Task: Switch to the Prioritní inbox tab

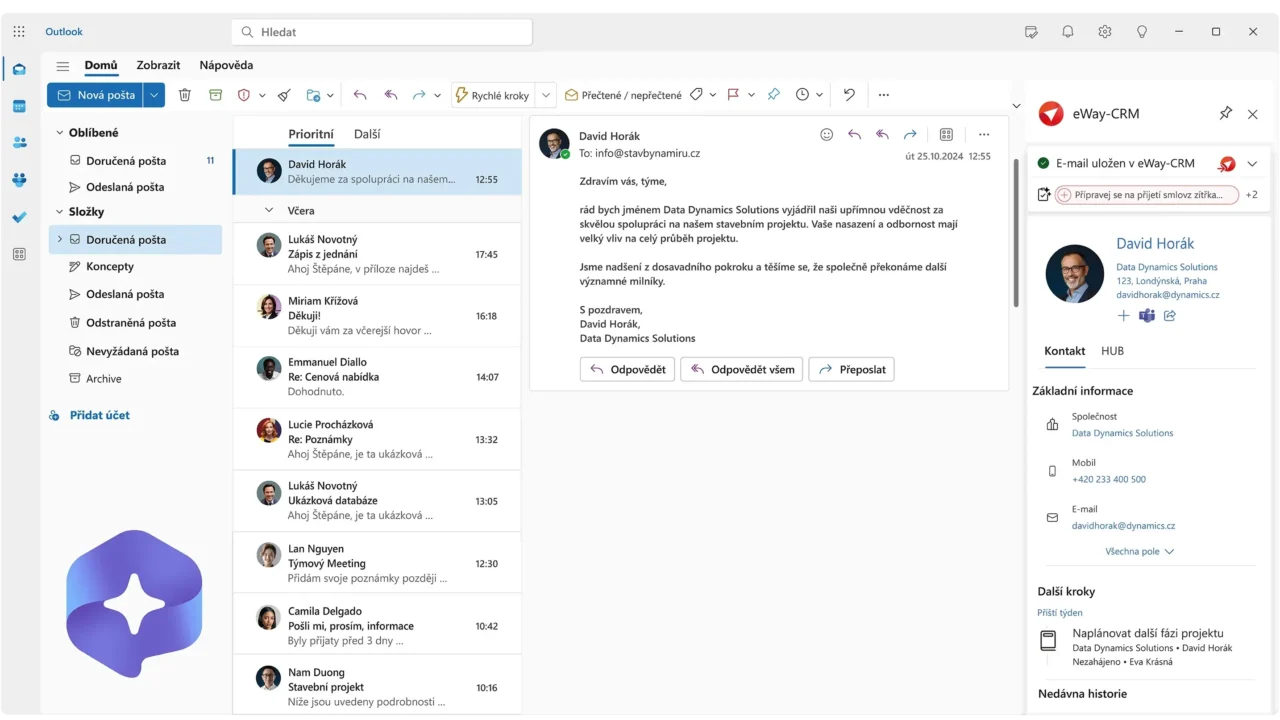Action: (x=311, y=134)
